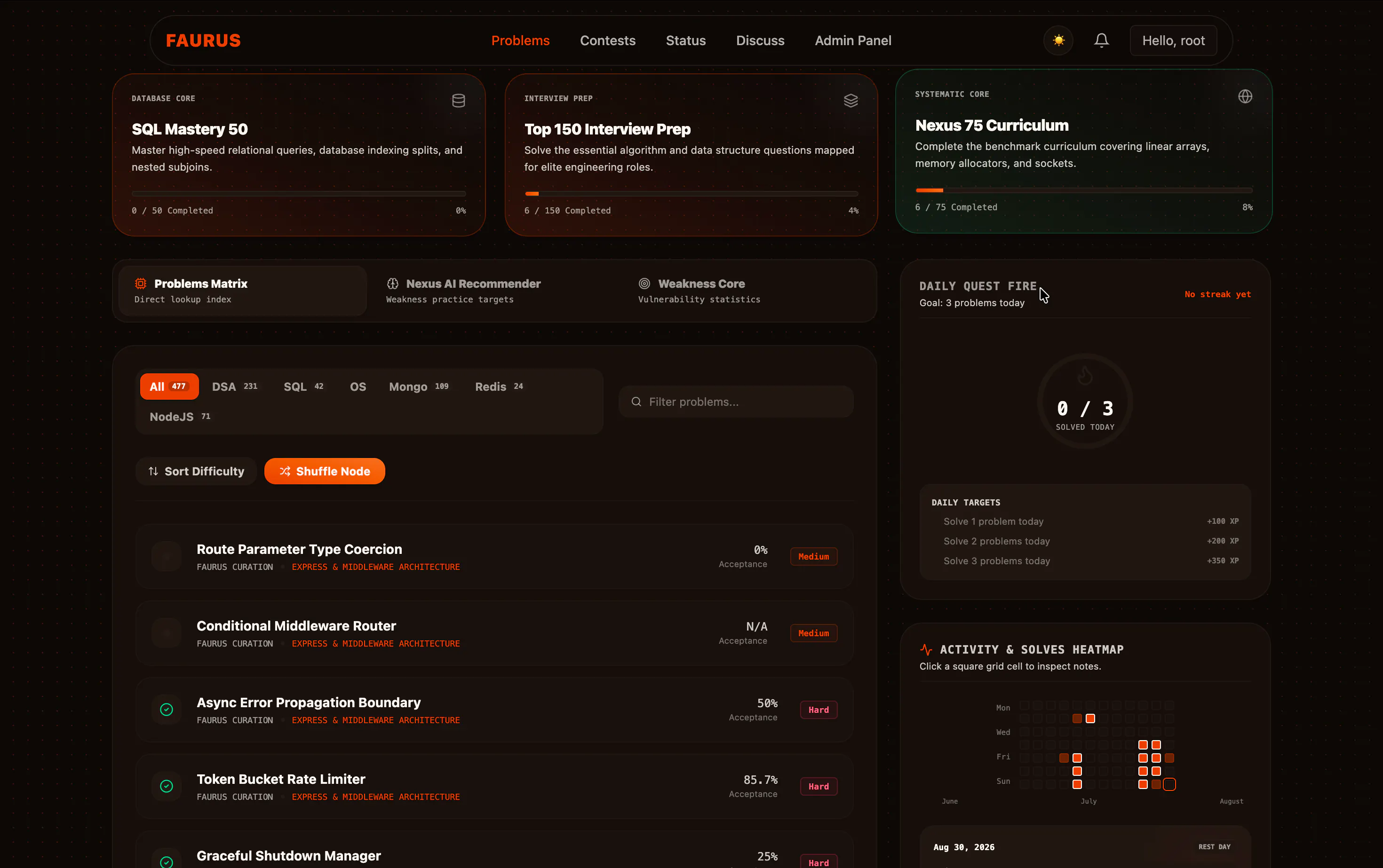Click solved checkmark for Async Error Propagation Boundary

(167, 710)
